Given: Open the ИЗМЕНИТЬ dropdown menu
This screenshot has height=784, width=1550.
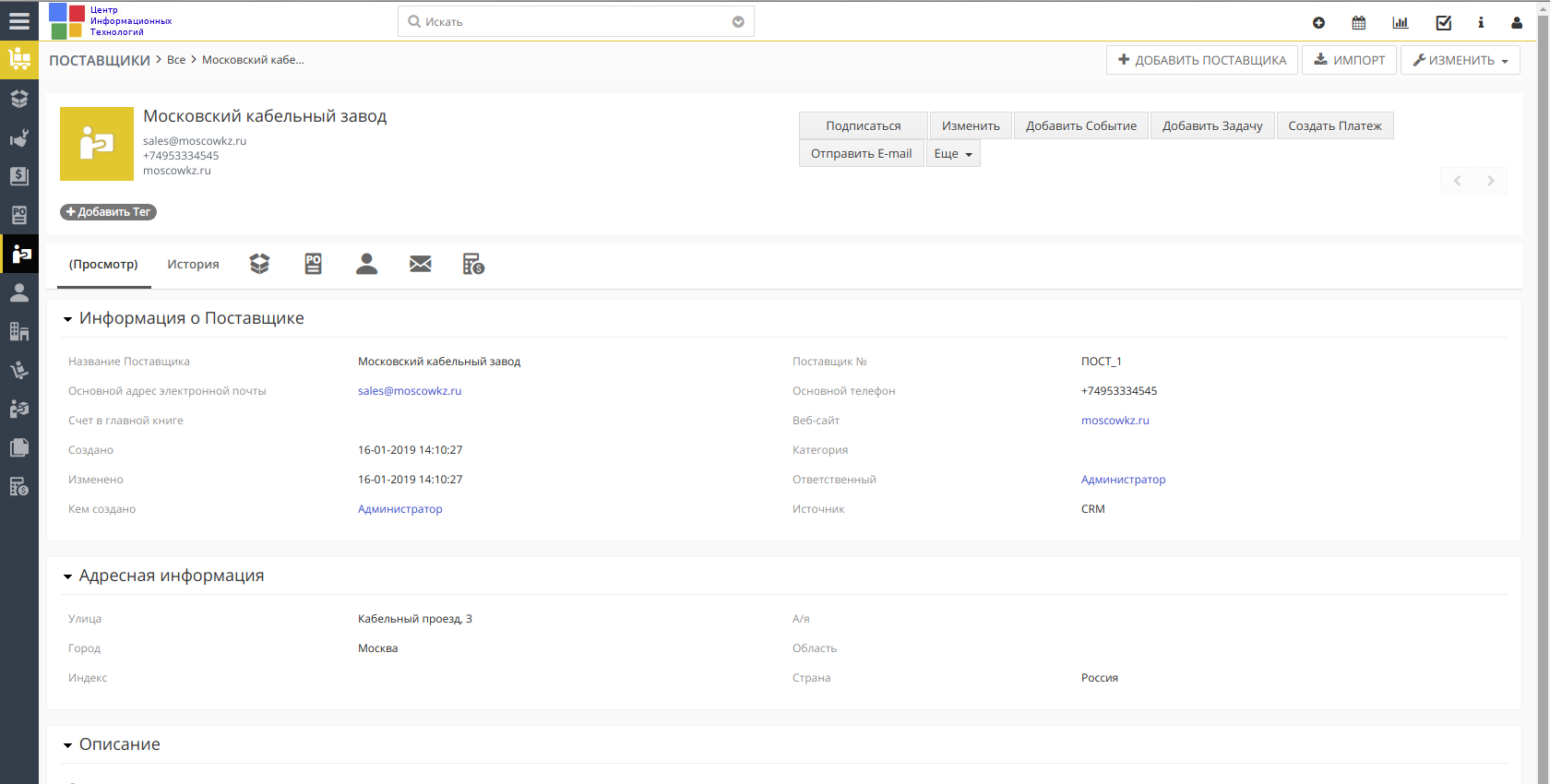Looking at the screenshot, I should pyautogui.click(x=1461, y=60).
